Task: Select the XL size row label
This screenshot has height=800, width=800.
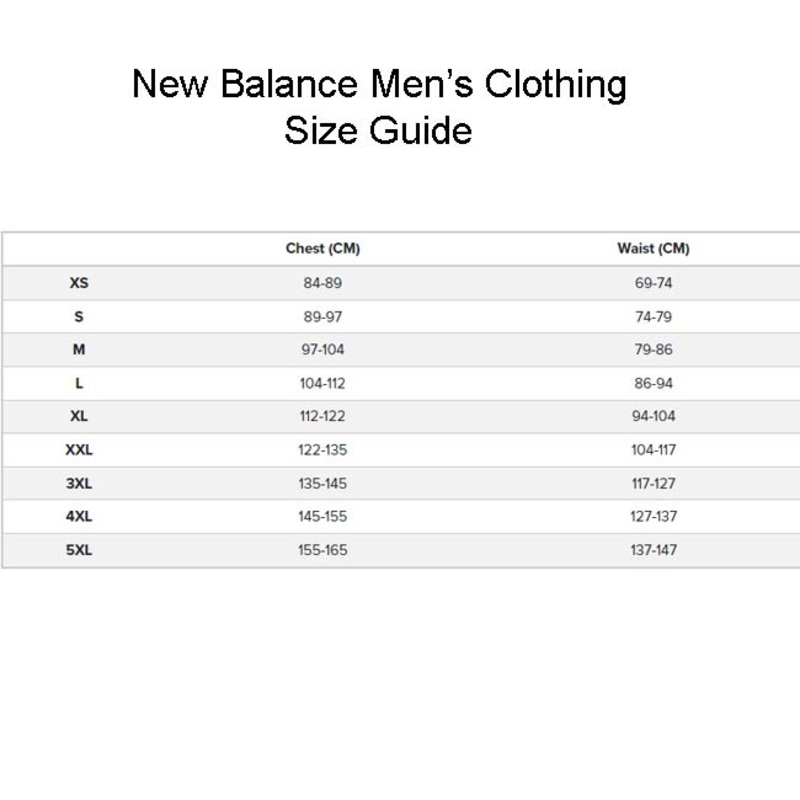Action: 79,417
